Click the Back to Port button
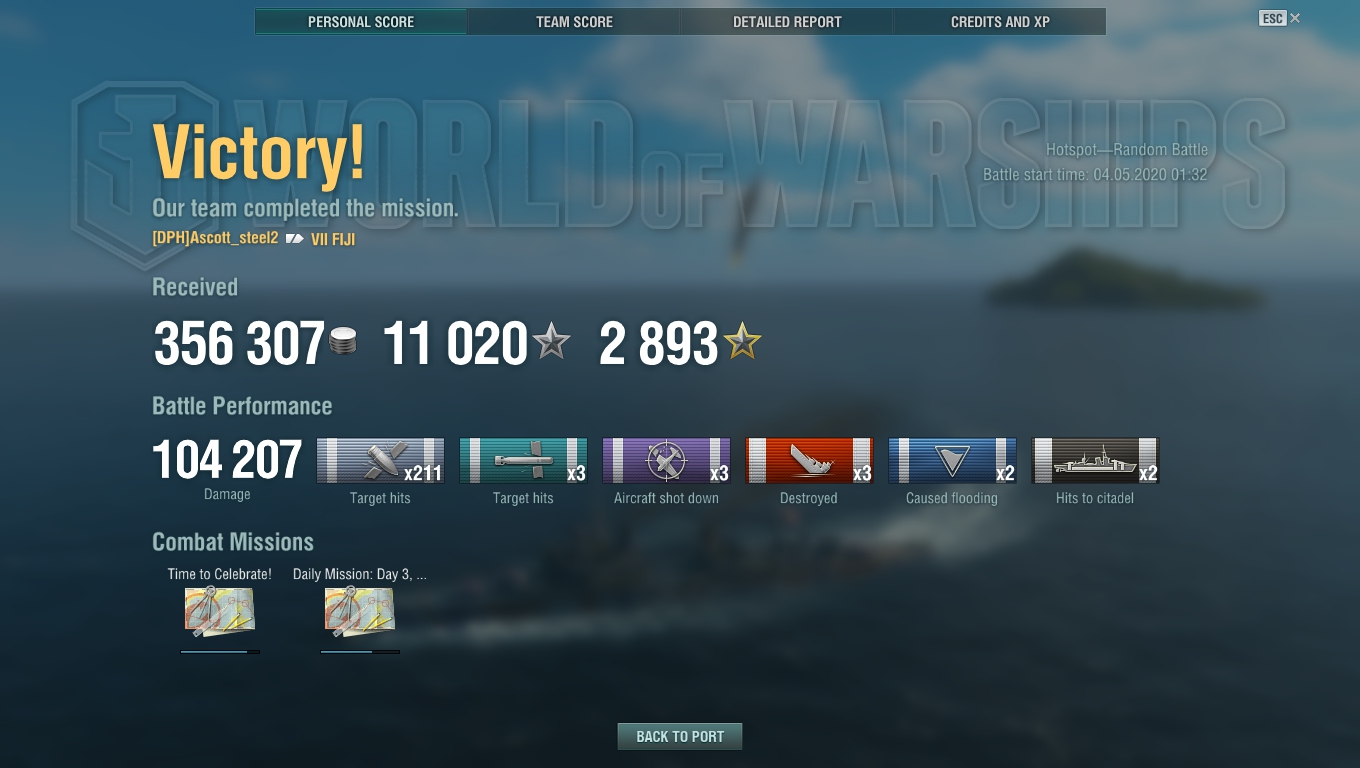Viewport: 1360px width, 768px height. [x=680, y=736]
